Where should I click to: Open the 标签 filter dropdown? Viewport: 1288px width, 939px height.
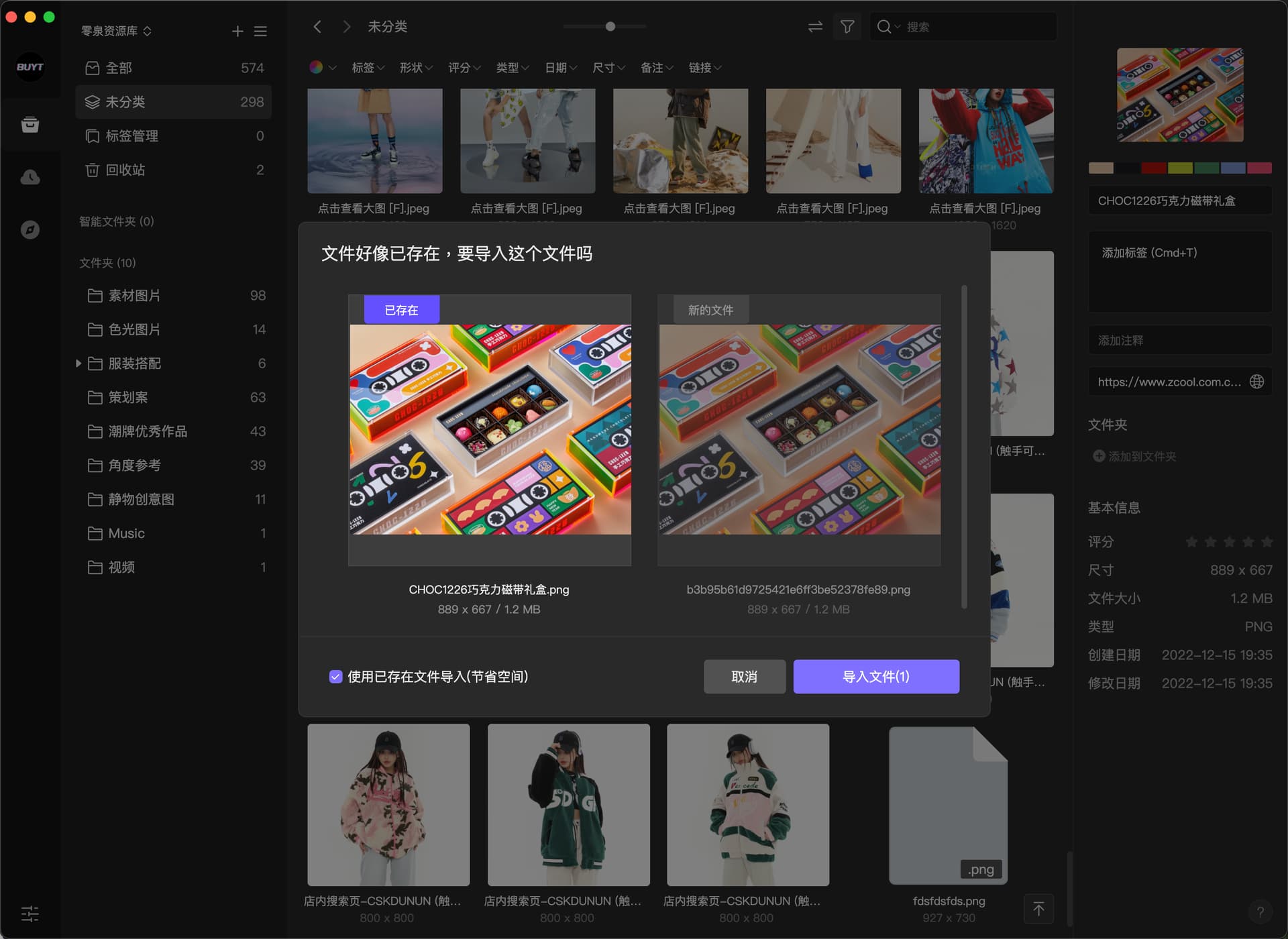[x=368, y=68]
